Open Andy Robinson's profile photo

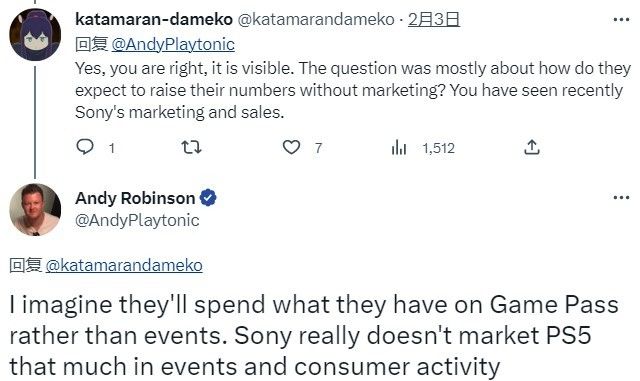(x=35, y=209)
